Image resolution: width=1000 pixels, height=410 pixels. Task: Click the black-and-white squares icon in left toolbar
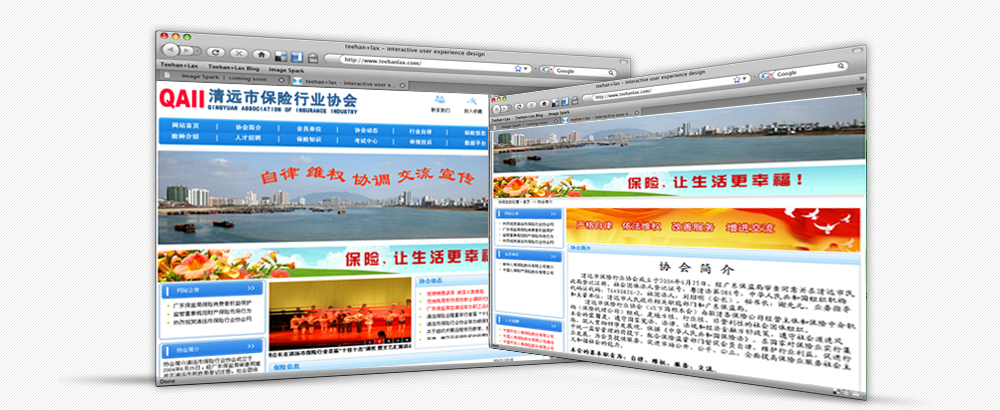(281, 56)
